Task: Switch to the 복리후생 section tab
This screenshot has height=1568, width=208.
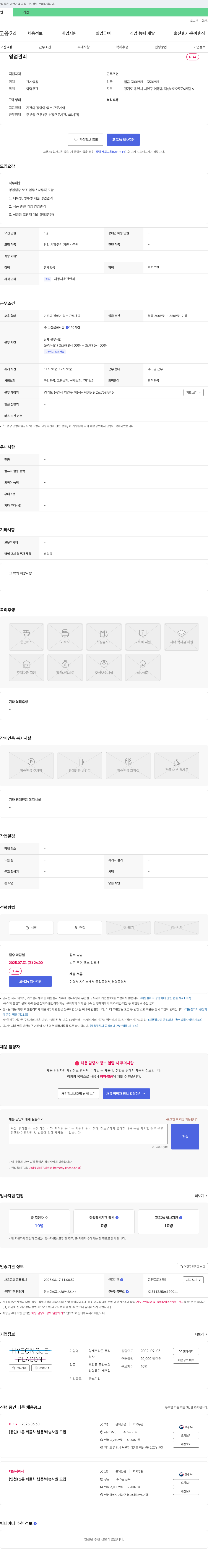Action: tap(122, 47)
